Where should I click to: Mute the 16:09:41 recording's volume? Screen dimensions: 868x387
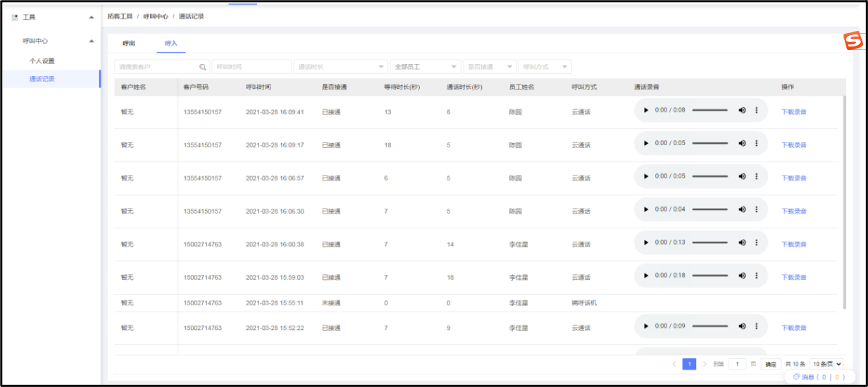tap(742, 110)
